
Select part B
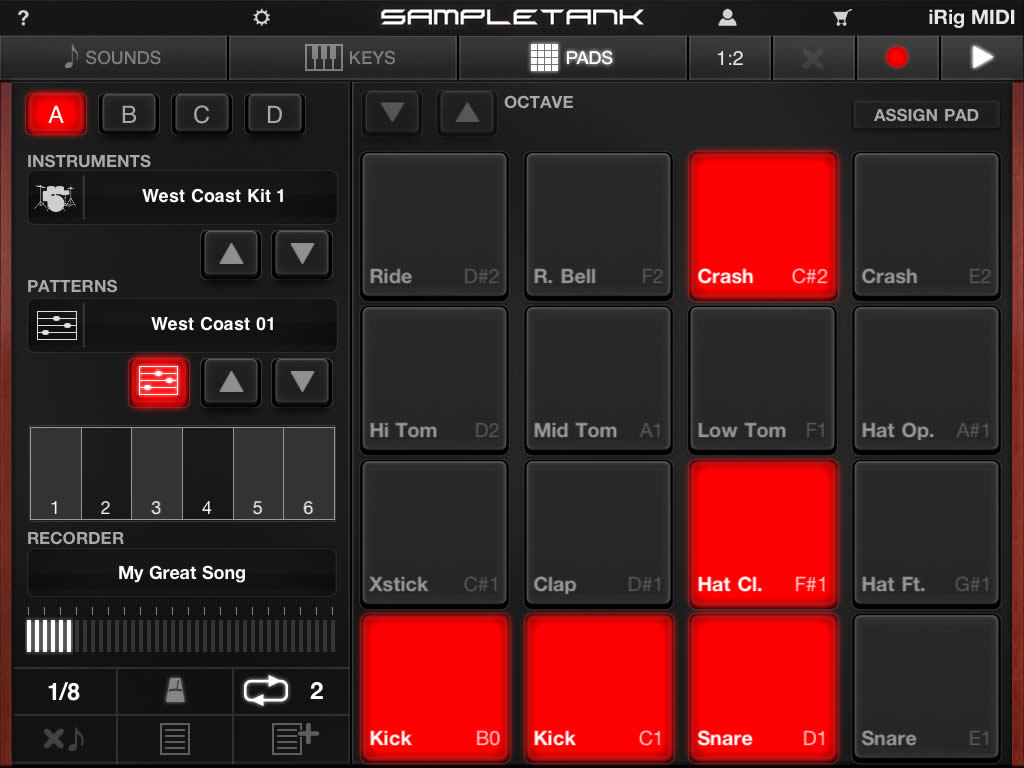click(x=129, y=115)
